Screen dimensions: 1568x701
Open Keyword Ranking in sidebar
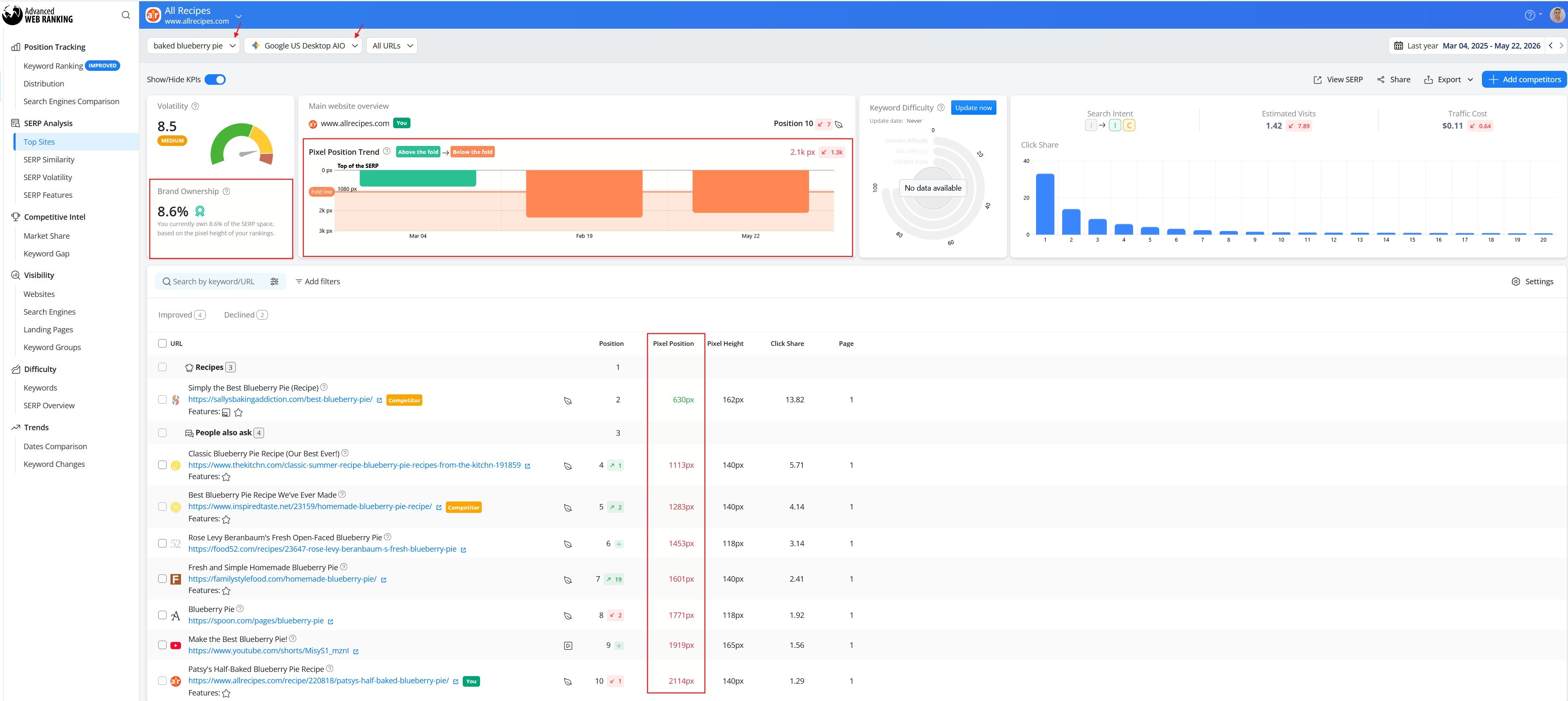point(53,66)
